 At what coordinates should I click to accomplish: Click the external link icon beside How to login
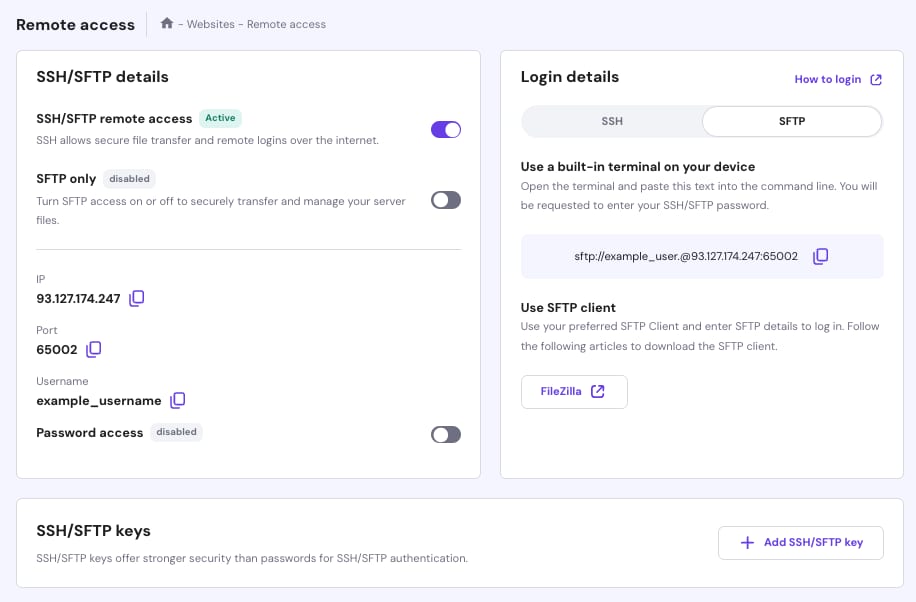[x=876, y=80]
